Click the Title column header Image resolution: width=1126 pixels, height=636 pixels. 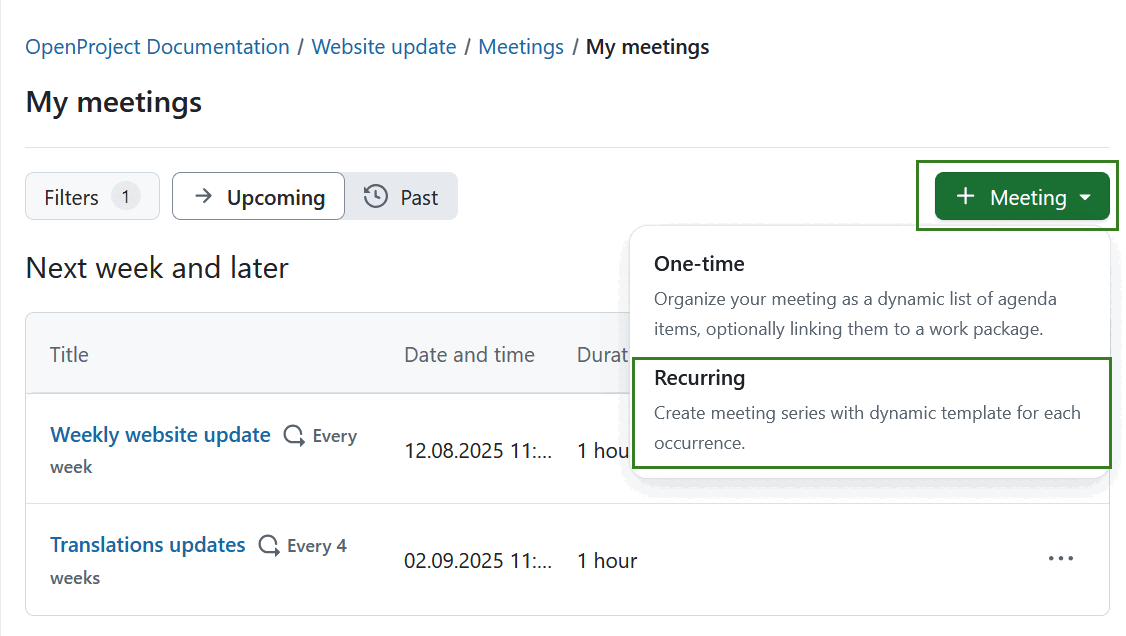pyautogui.click(x=68, y=354)
